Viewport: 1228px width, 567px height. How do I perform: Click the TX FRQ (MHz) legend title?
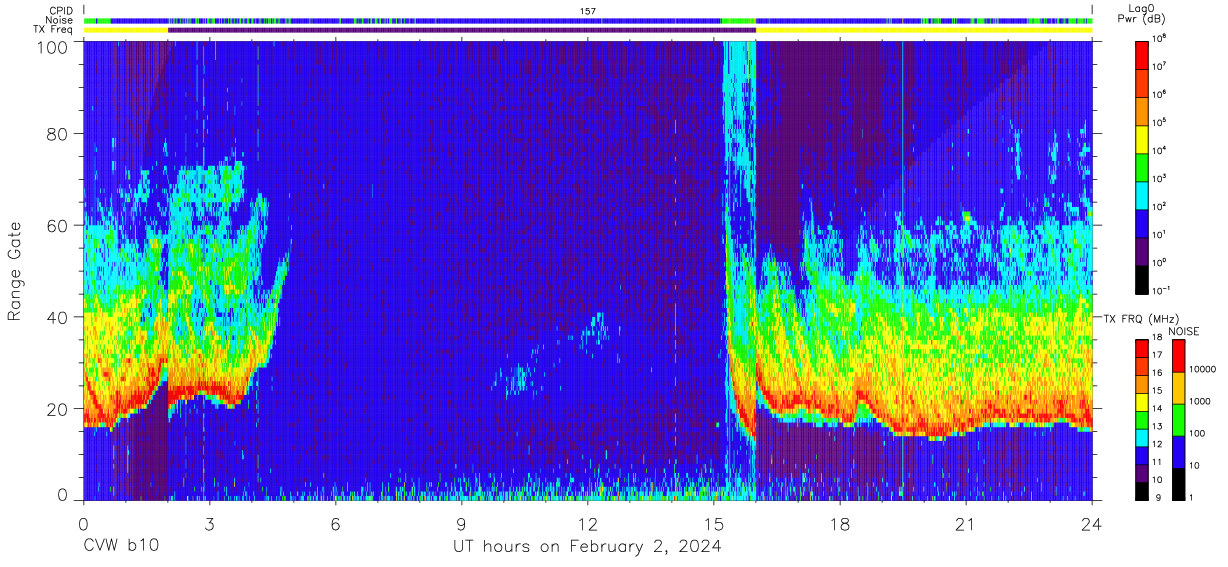click(1140, 319)
